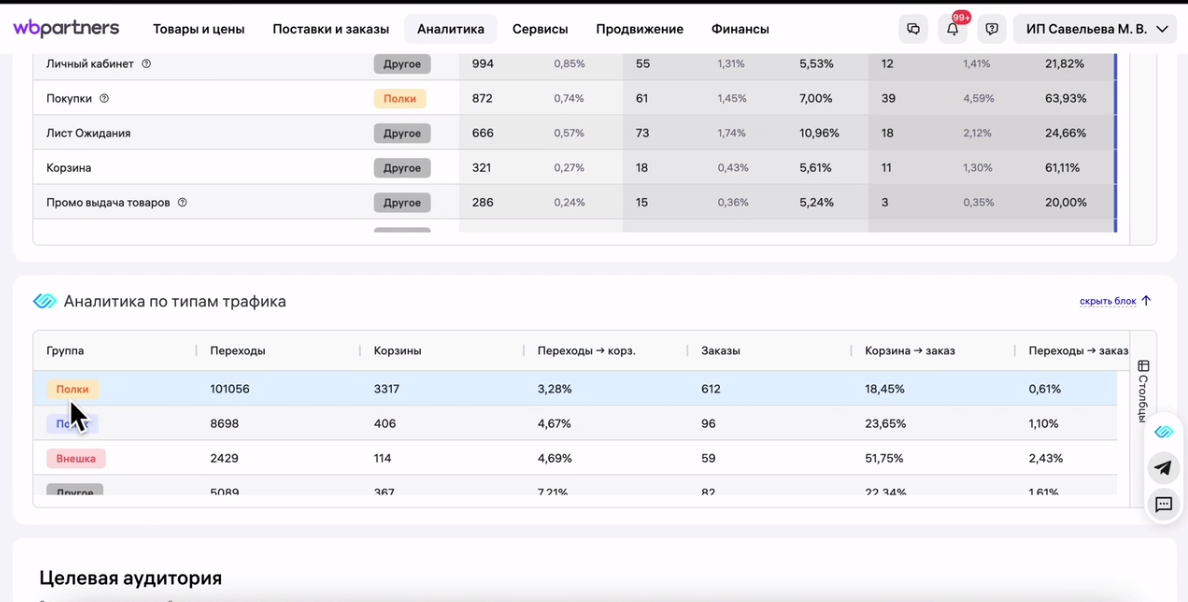The height and width of the screenshot is (602, 1188).
Task: Click the 51,75% cell in Внешка row
Action: coord(885,458)
